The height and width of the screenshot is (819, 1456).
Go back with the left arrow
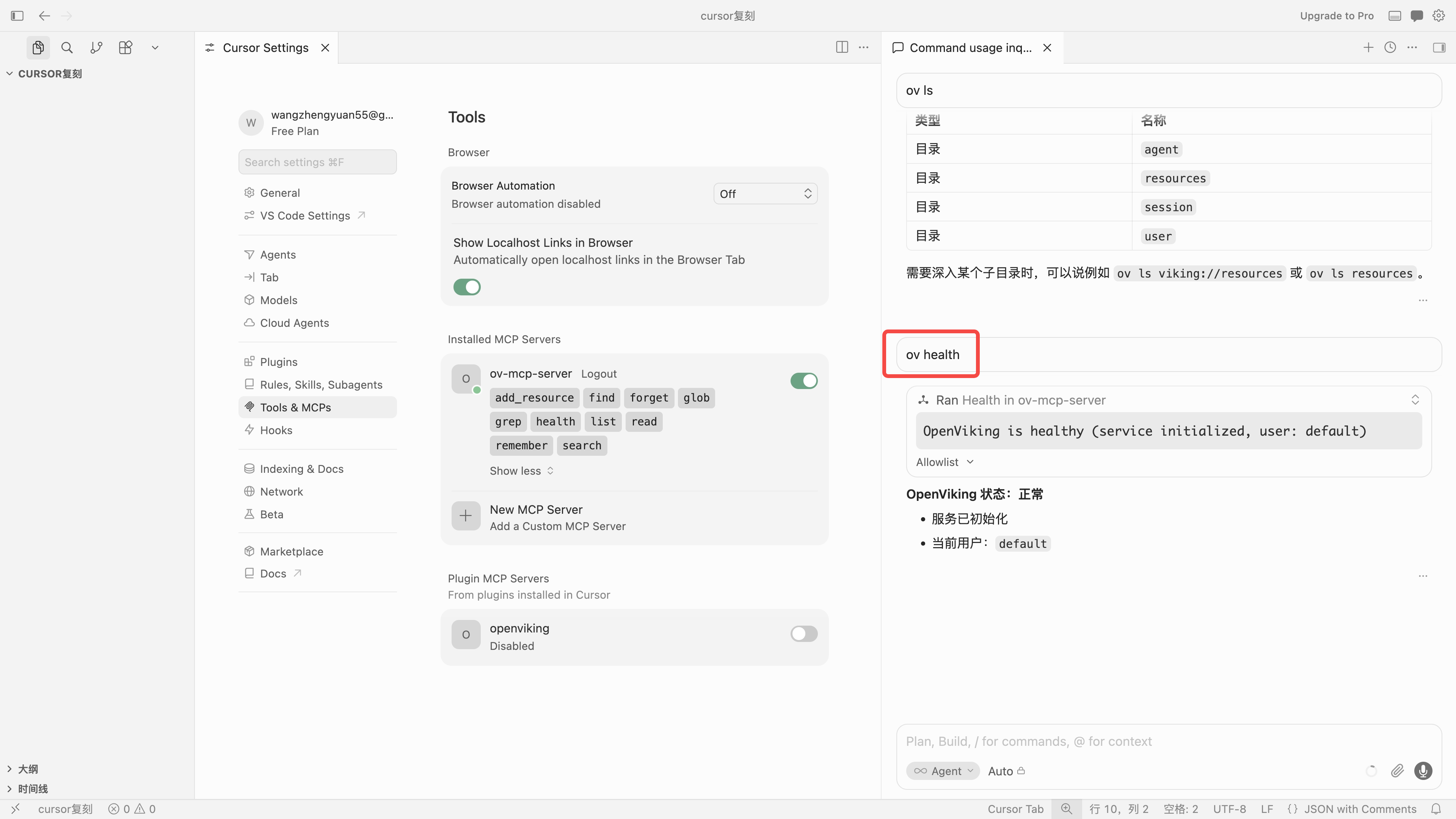point(44,16)
